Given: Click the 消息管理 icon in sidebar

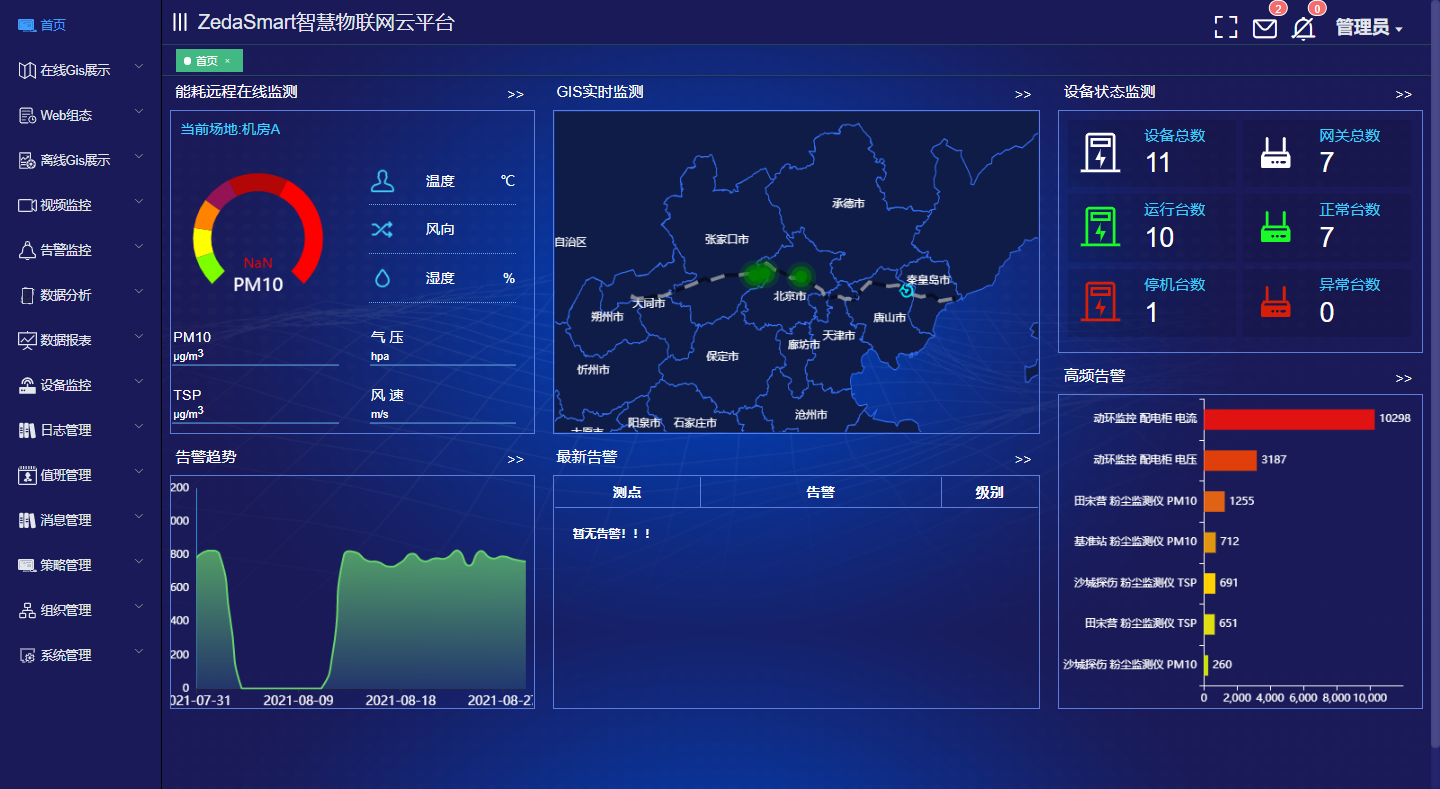Looking at the screenshot, I should coord(27,520).
